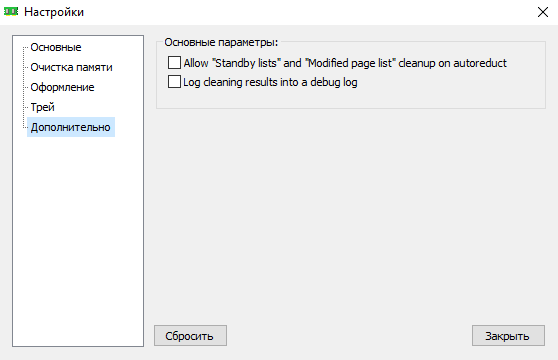This screenshot has width=558, height=360.
Task: Enable Standby lists cleanup checkbox
Action: click(174, 63)
